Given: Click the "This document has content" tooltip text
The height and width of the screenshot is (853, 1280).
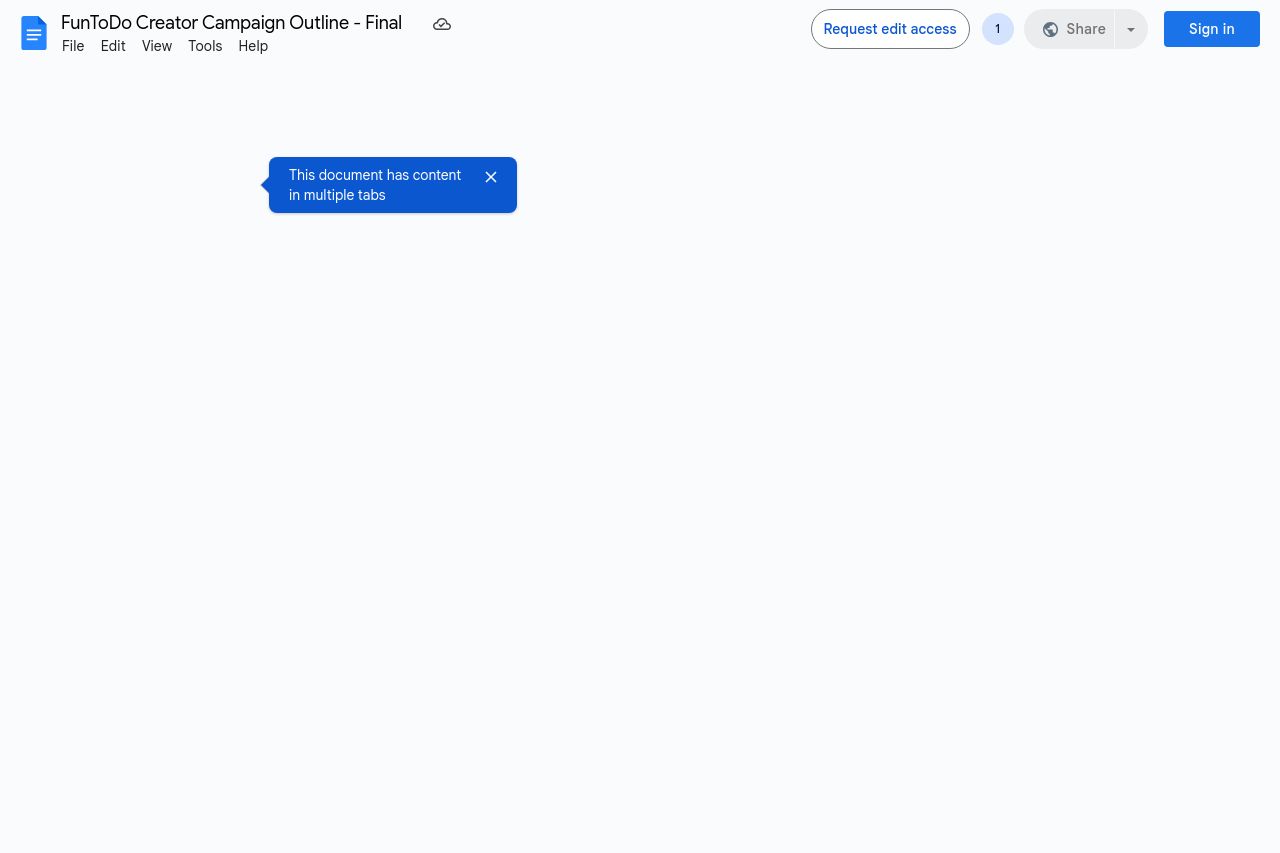Looking at the screenshot, I should click(x=375, y=175).
